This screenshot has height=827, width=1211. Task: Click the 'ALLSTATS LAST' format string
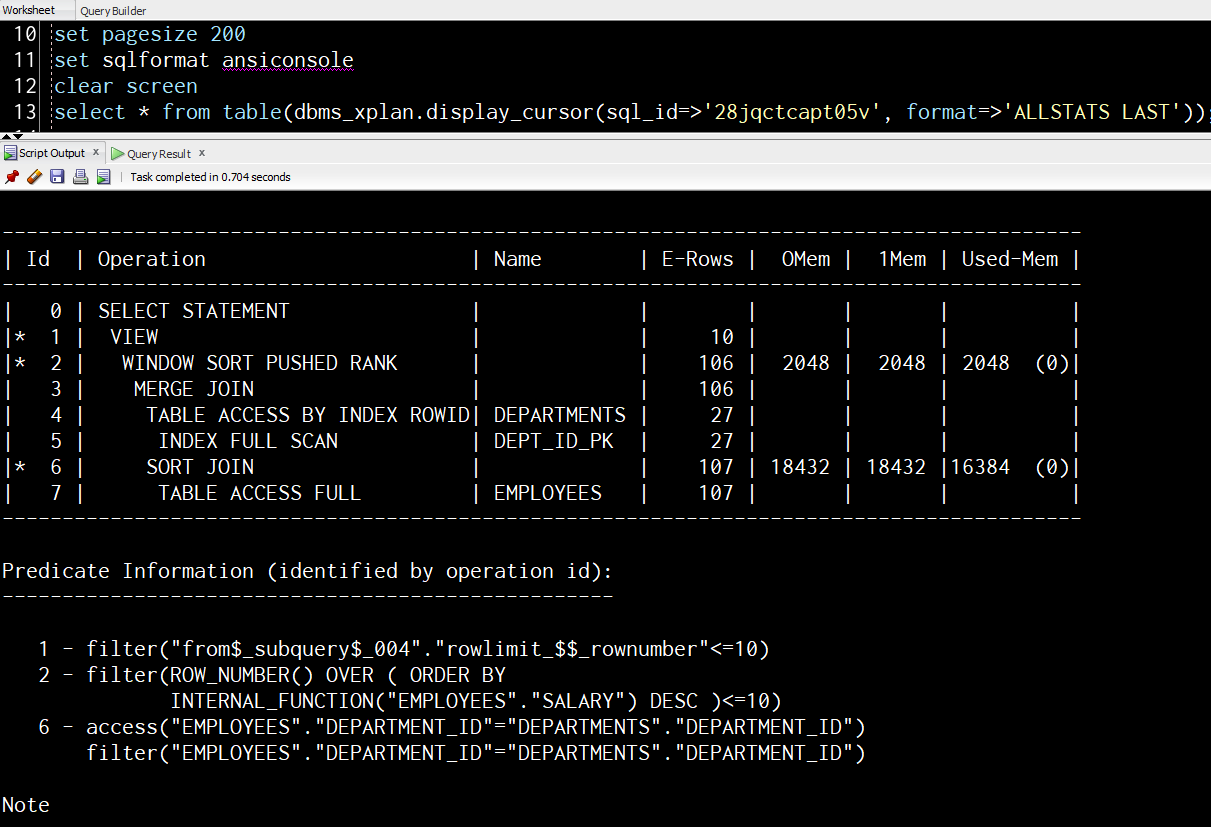[x=1092, y=112]
